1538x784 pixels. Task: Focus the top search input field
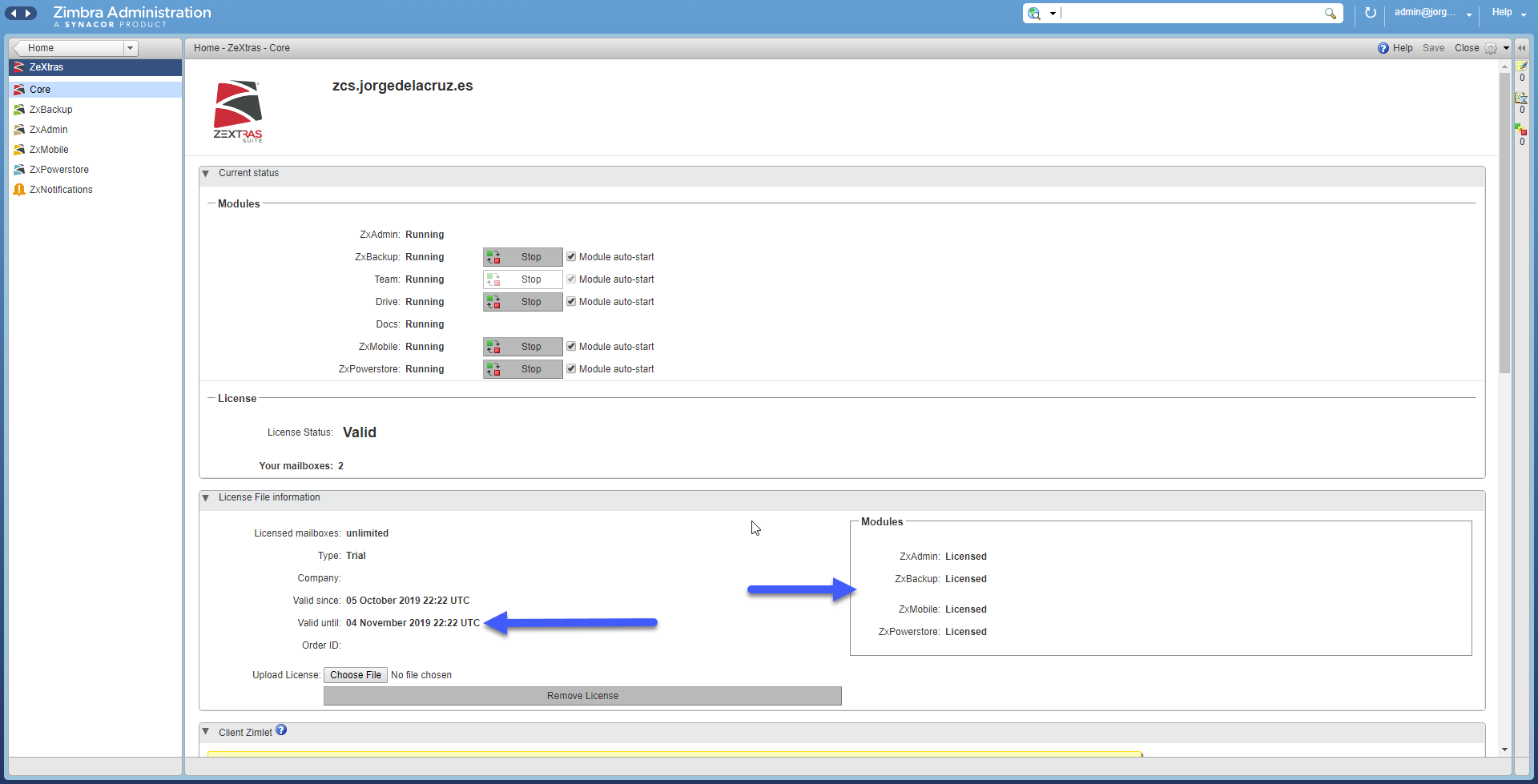1190,13
